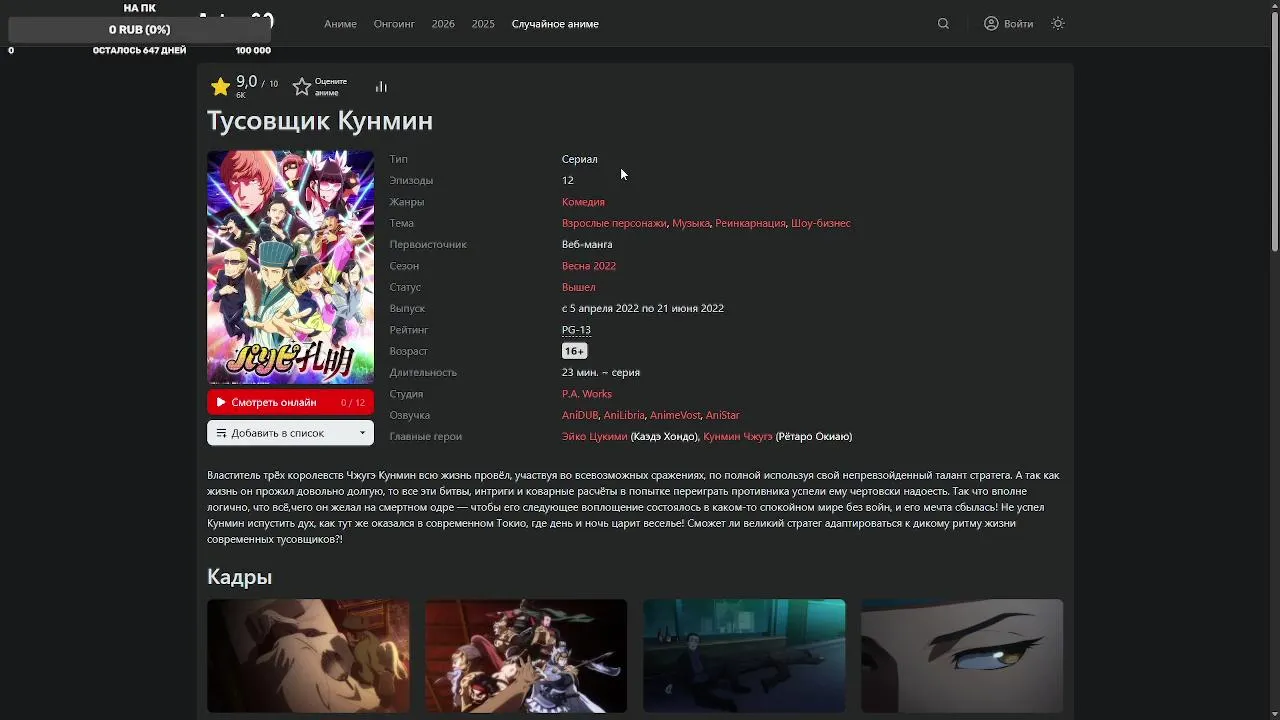Click the Тусовщик Кунмин title text
The image size is (1280, 720).
[x=320, y=121]
